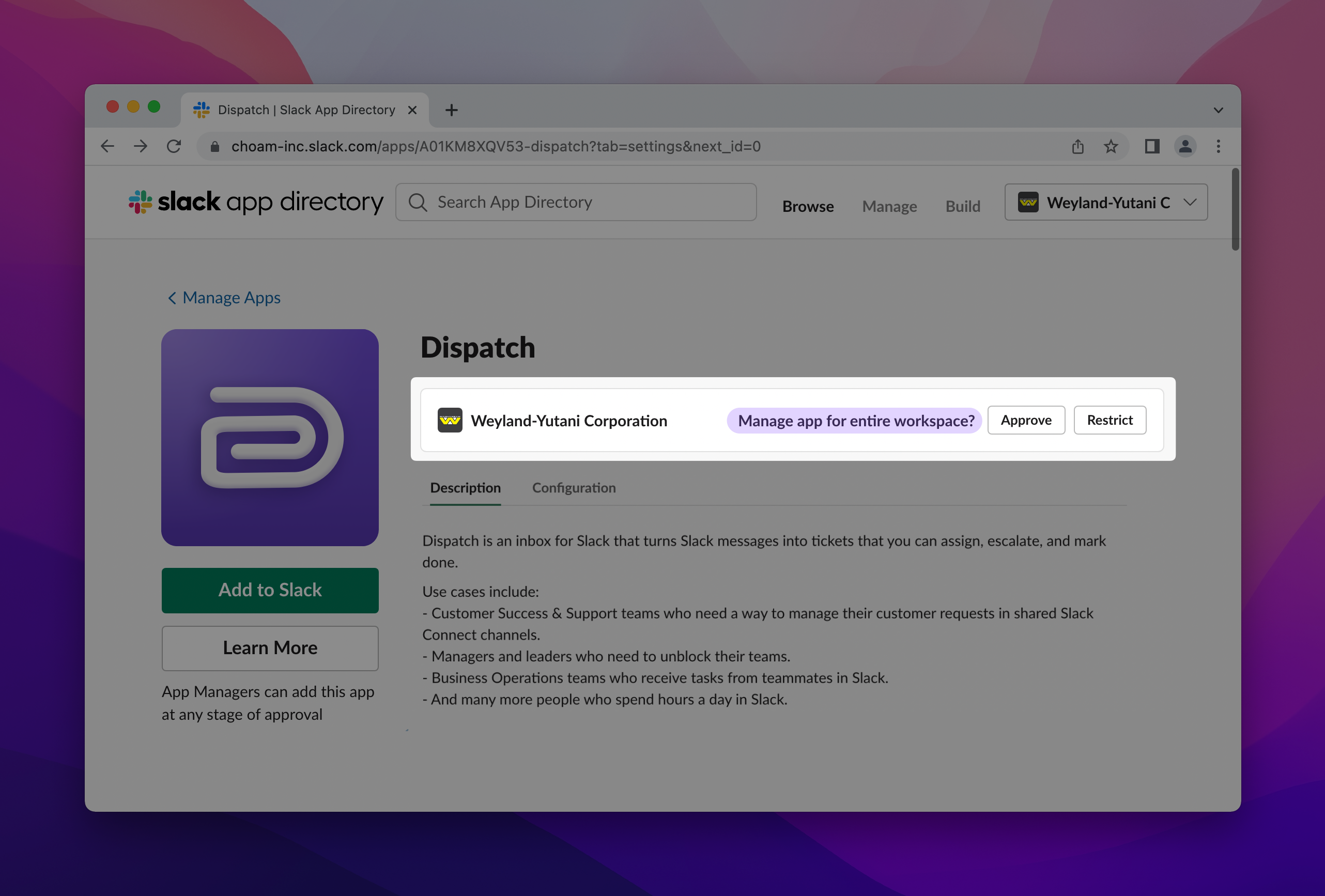Screen dimensions: 1325x896
Task: Open a new browser tab
Action: tap(452, 110)
